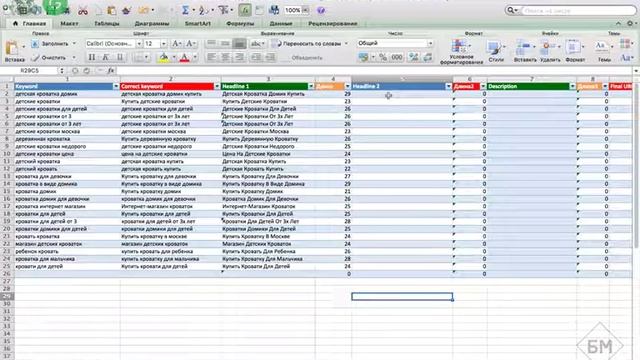Switch to the Формулы tab
Image resolution: width=640 pixels, height=360 pixels.
240,24
